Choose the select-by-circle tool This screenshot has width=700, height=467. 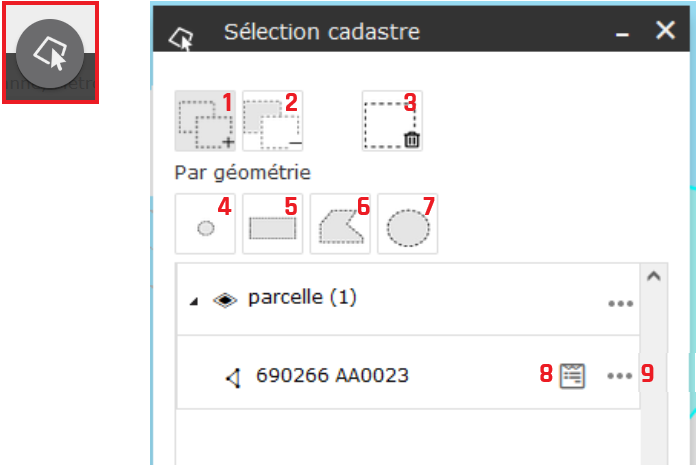point(407,224)
